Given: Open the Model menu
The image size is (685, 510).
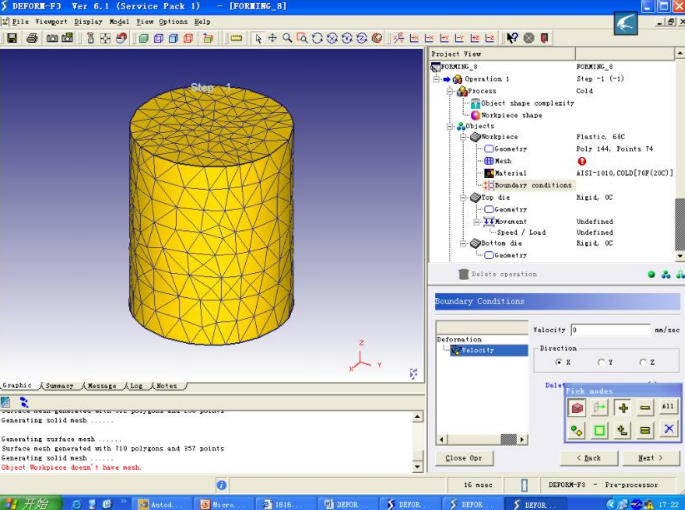Looking at the screenshot, I should point(119,22).
